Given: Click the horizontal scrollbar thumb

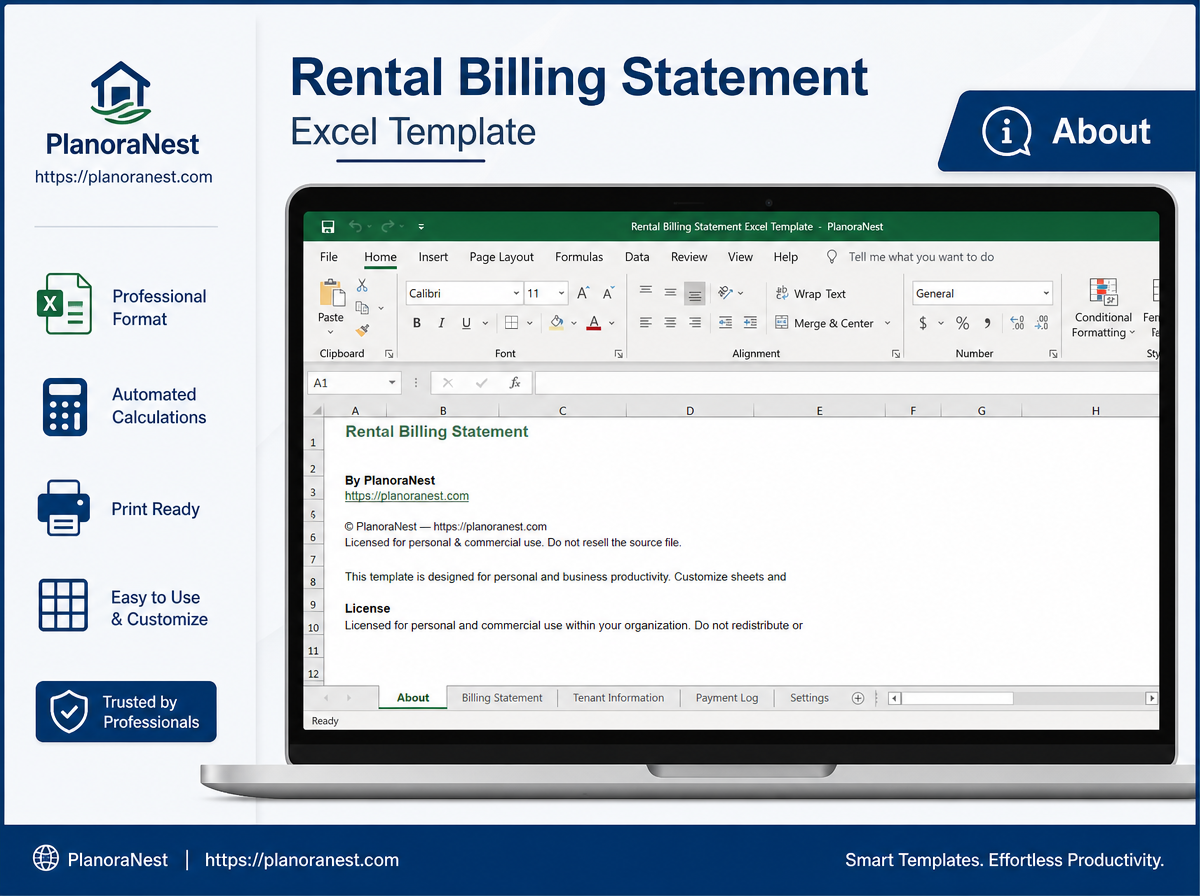Looking at the screenshot, I should tap(957, 699).
